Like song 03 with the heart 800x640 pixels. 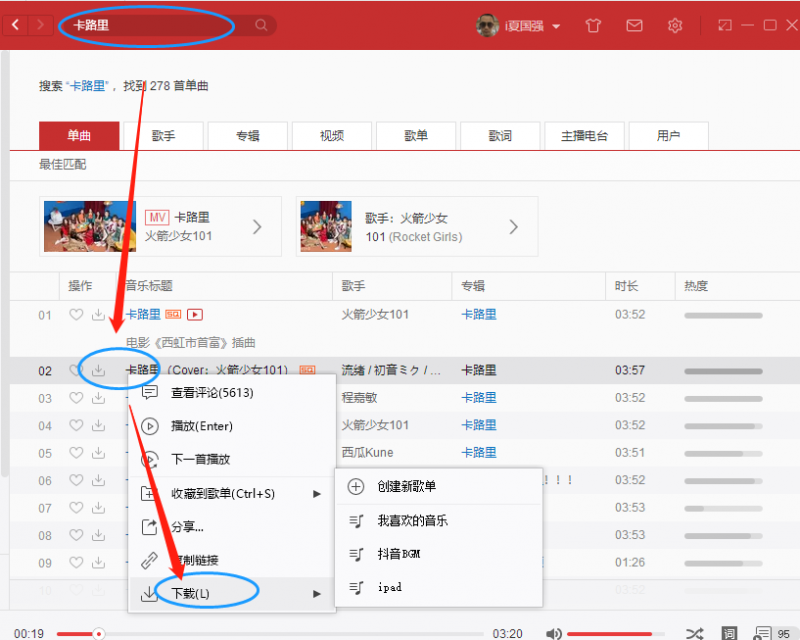point(76,398)
